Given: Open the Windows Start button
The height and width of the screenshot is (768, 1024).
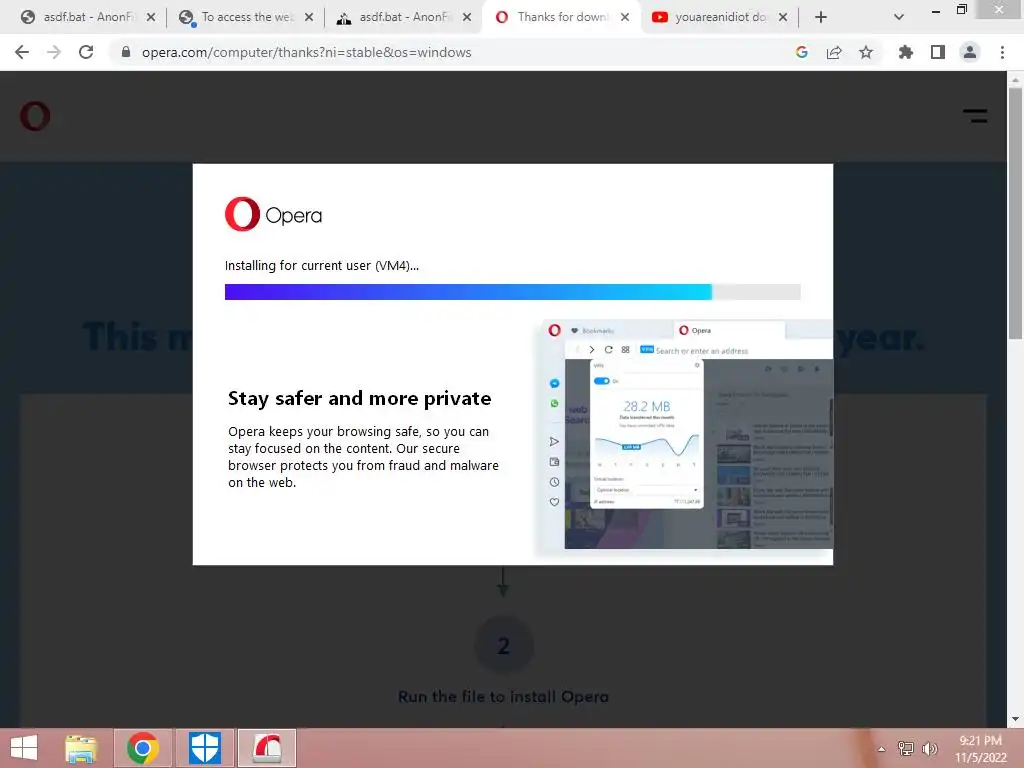Looking at the screenshot, I should point(25,748).
